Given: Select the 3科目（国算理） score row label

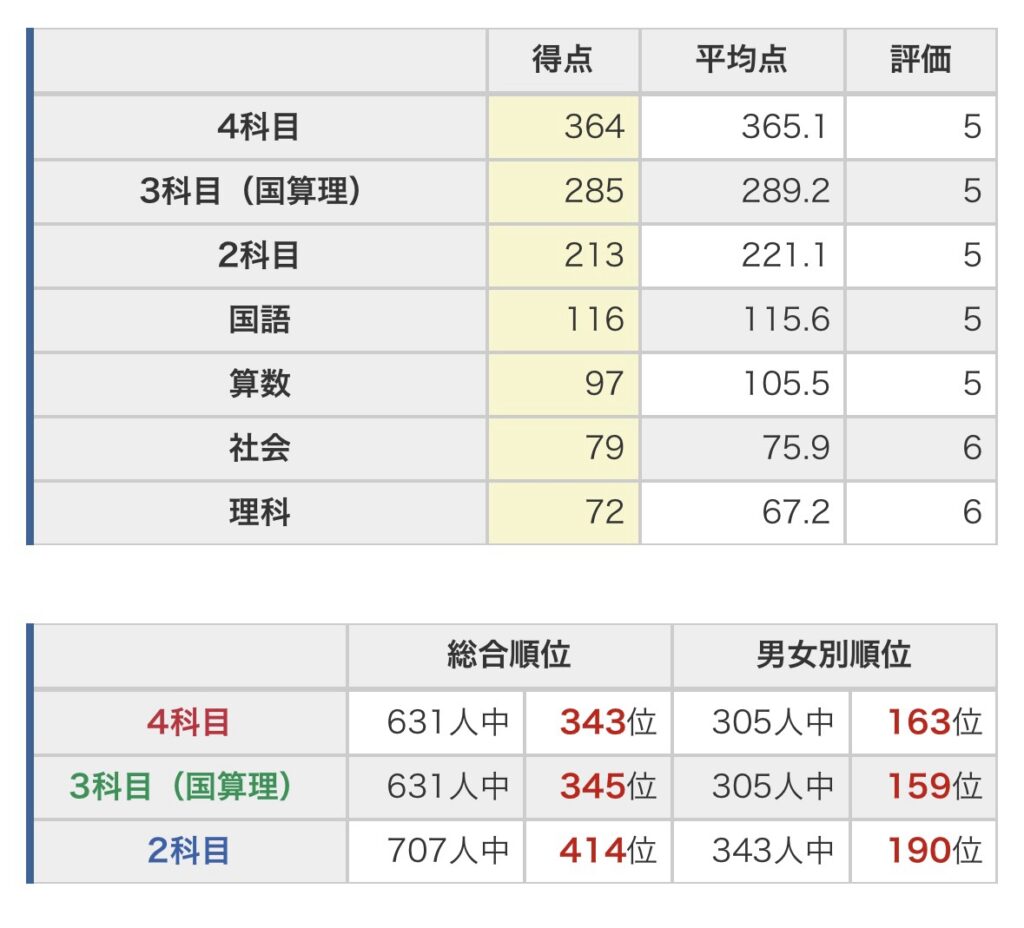Looking at the screenshot, I should point(259,191).
